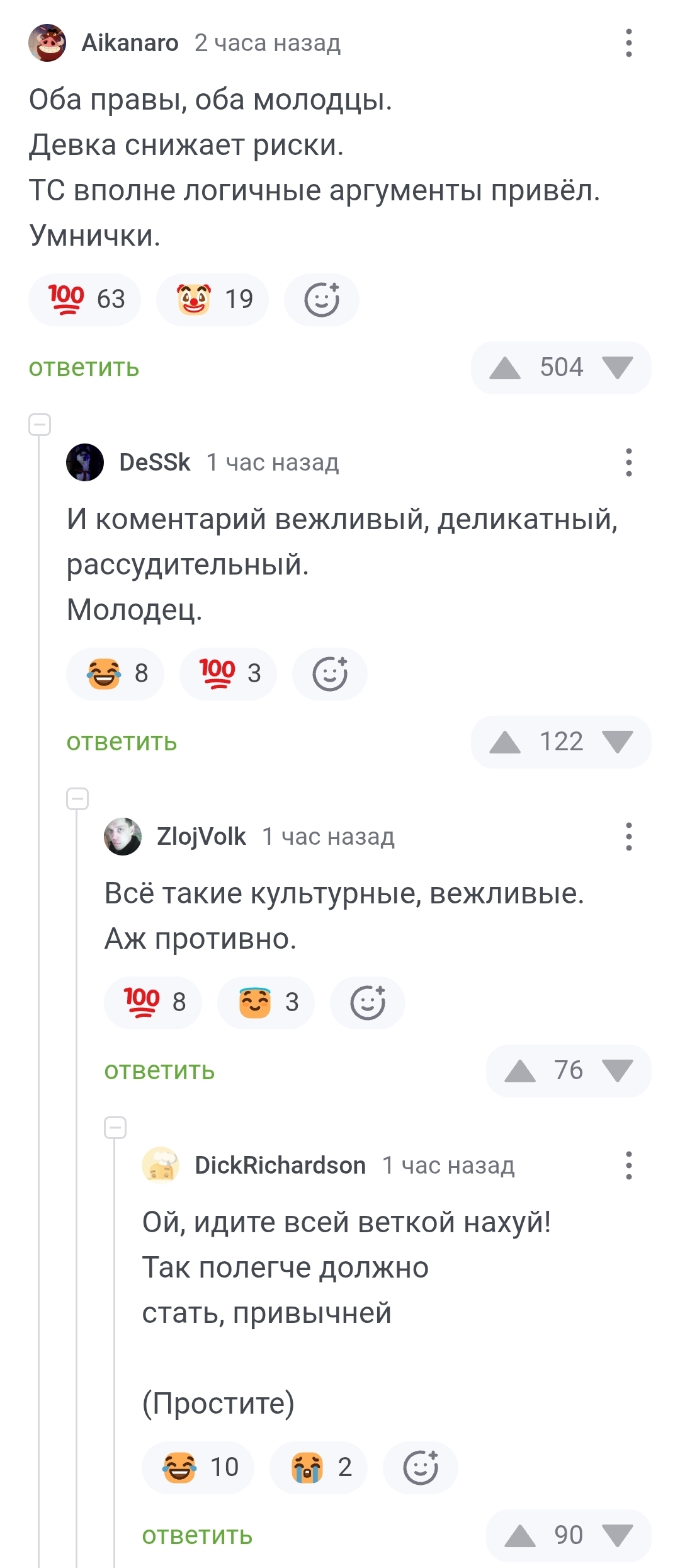Collapse the reply thread under Aikanaro's comment
Viewport: 680px width, 1568px height.
coord(40,425)
